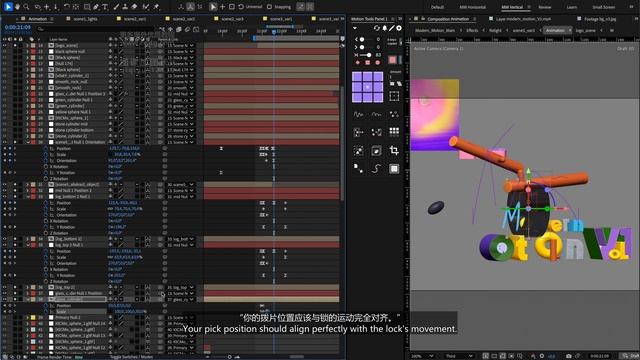Select the Eraser tool
This screenshot has width=640, height=360.
[x=134, y=7]
